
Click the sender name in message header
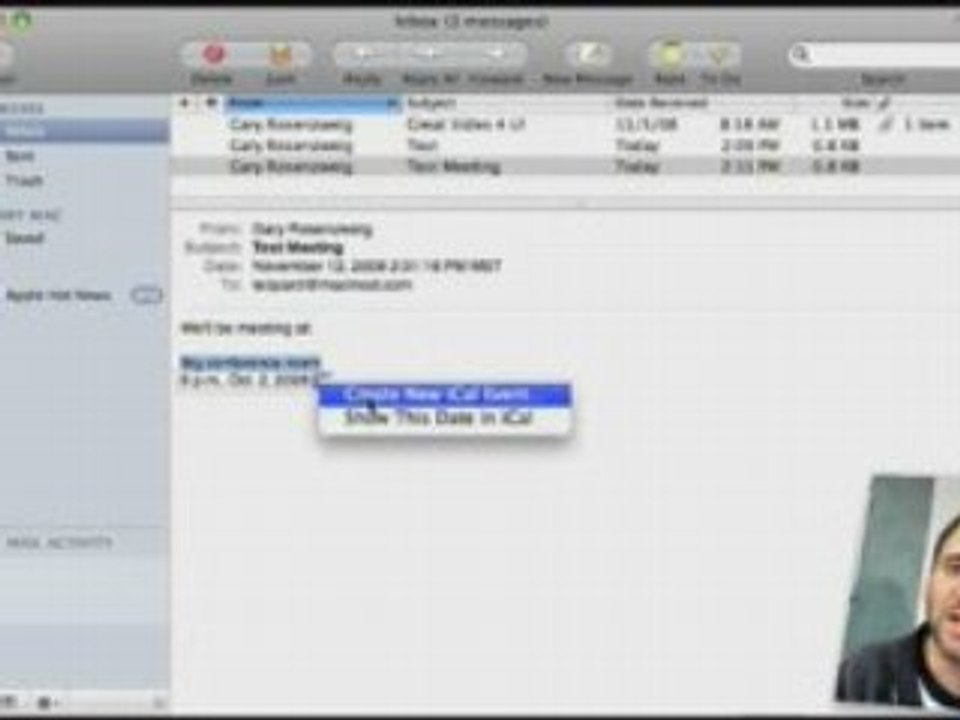click(312, 230)
